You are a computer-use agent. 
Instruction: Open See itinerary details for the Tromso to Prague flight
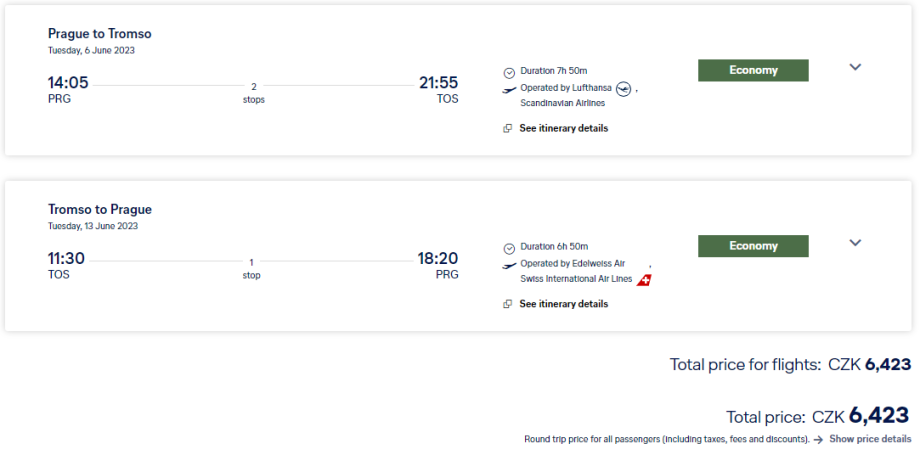click(563, 304)
